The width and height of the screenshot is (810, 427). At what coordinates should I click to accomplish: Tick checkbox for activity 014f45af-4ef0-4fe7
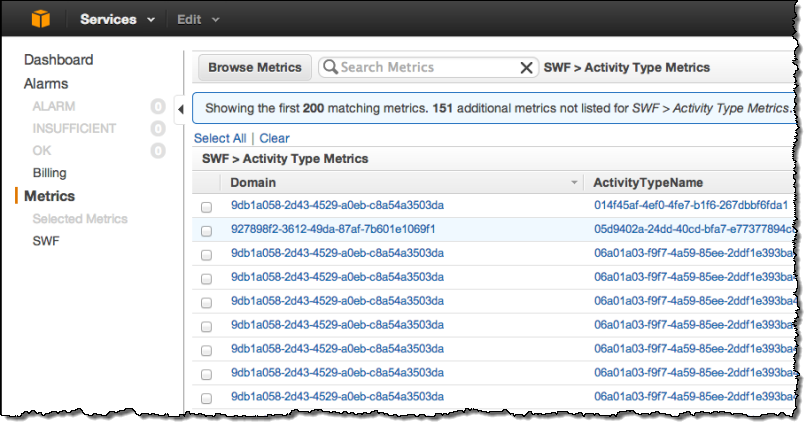pos(206,207)
